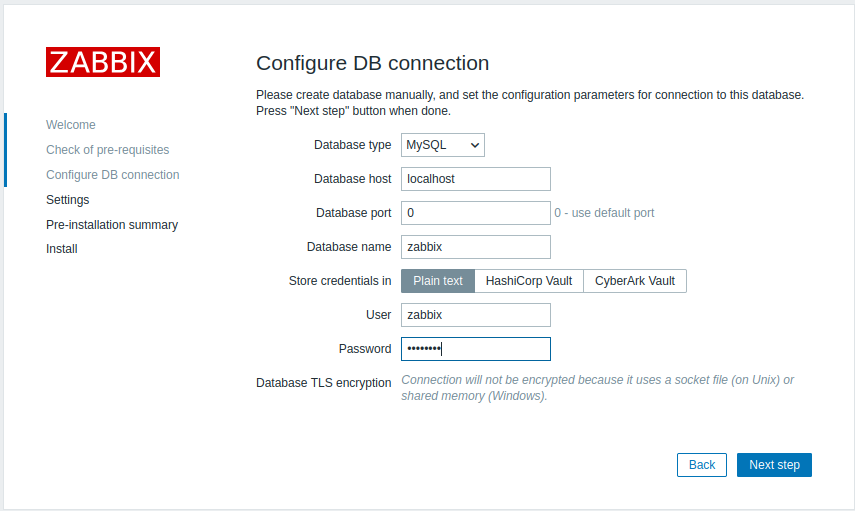Open the Database type dropdown

click(442, 145)
